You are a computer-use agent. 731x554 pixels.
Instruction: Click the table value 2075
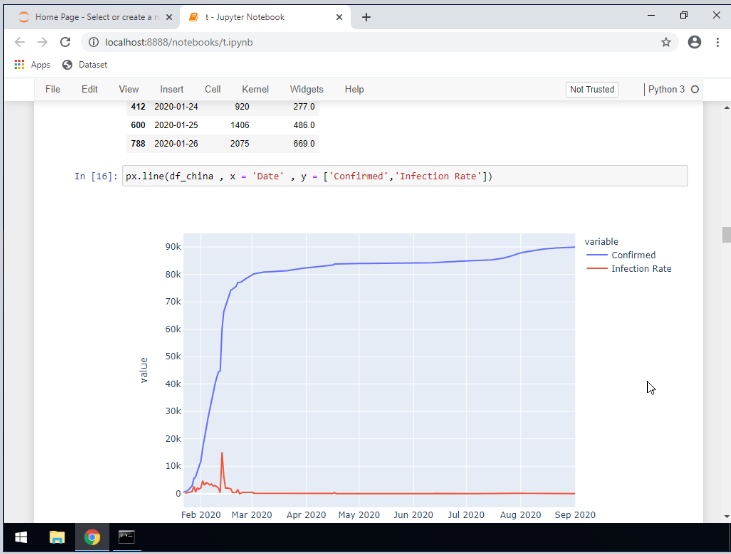[x=240, y=144]
